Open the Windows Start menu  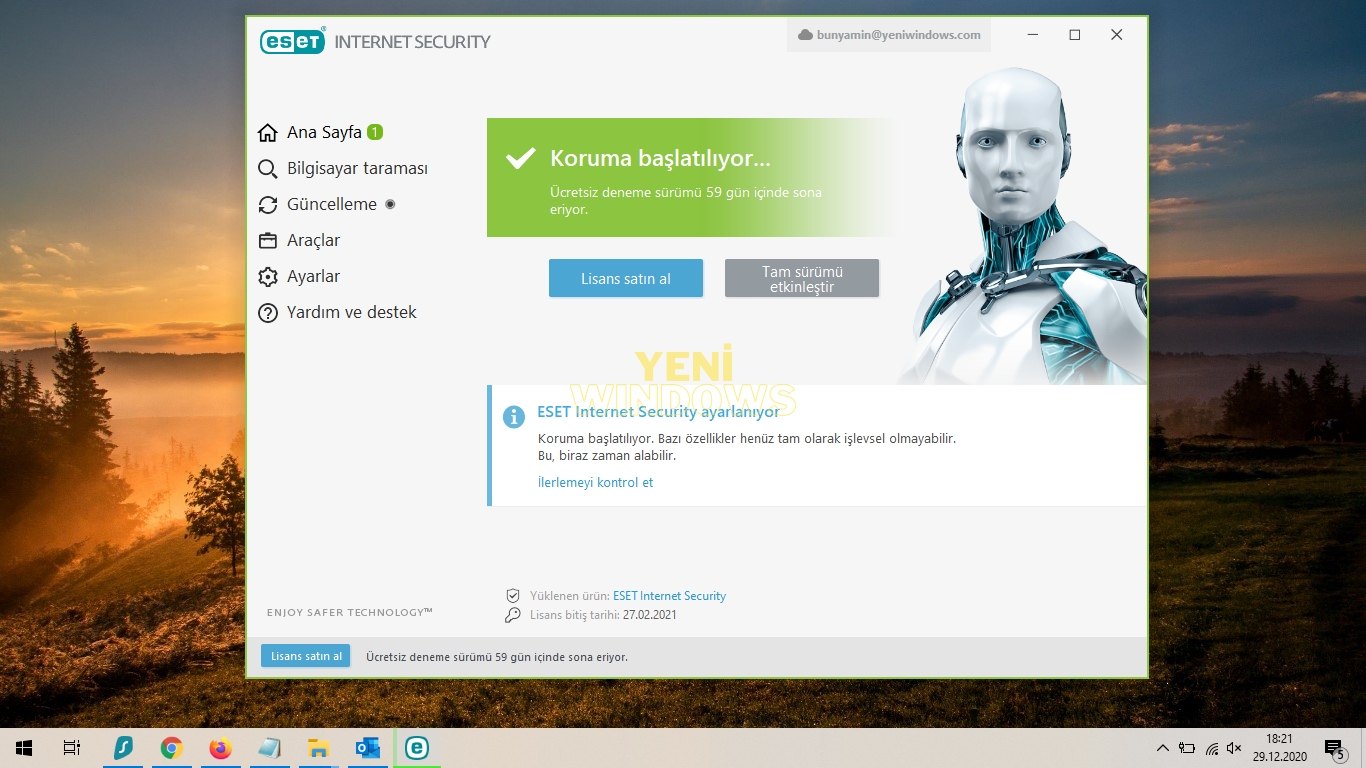24,748
